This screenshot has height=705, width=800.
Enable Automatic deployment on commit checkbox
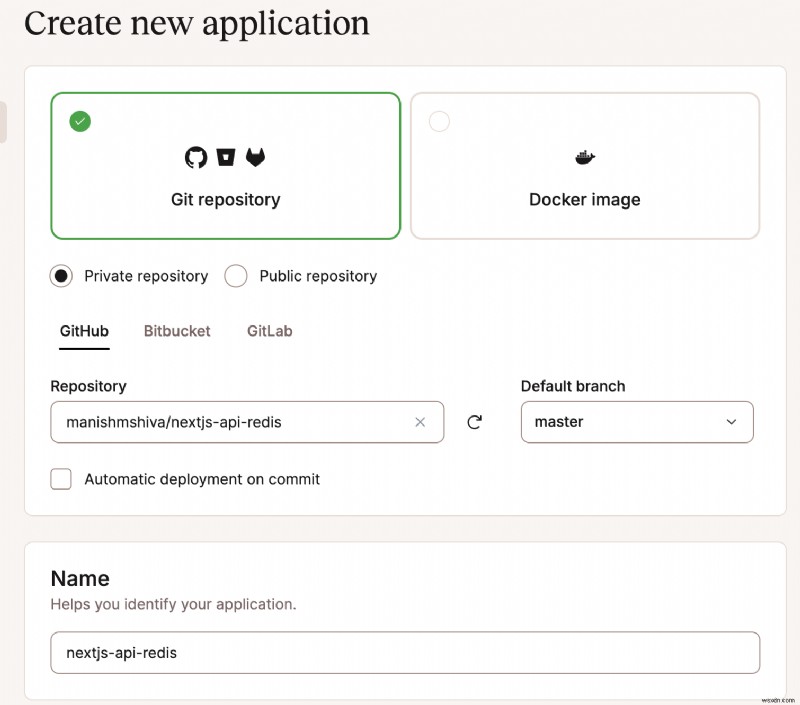coord(61,479)
